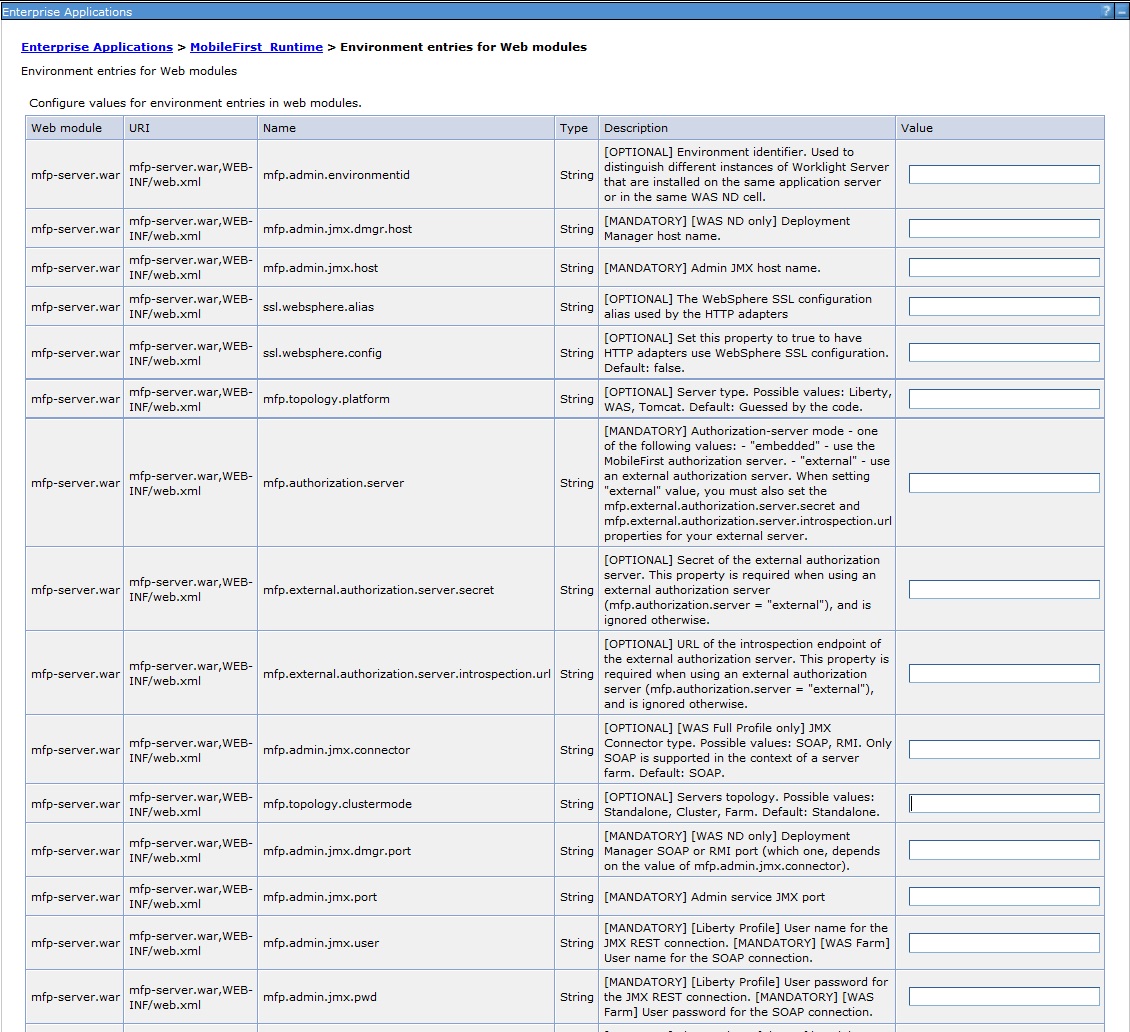Focus the mfp.topology.clustermode value input
Viewport: 1130px width, 1032px height.
(x=1004, y=804)
